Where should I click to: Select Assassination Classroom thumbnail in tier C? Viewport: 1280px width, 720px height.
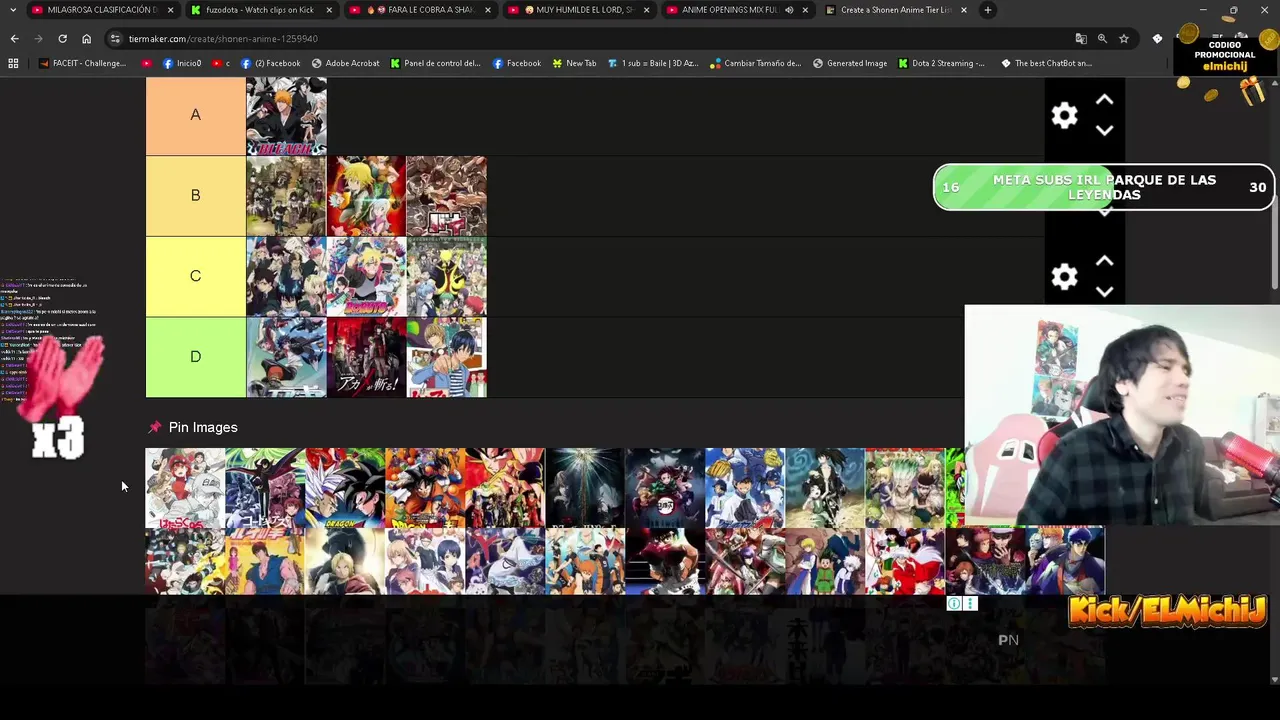point(446,277)
